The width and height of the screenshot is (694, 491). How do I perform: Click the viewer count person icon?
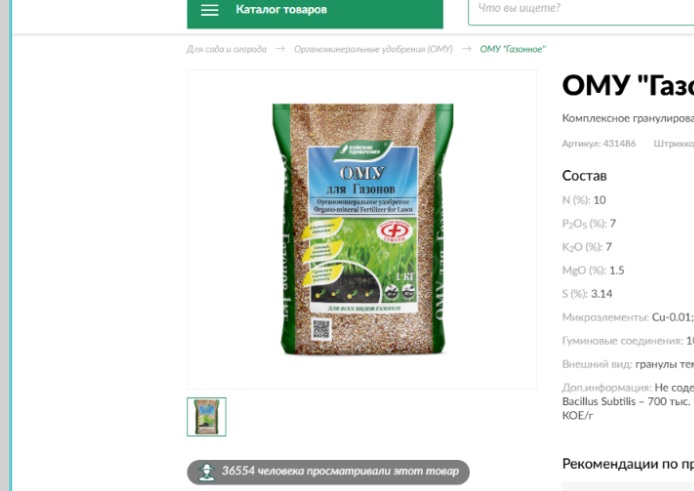coord(206,472)
